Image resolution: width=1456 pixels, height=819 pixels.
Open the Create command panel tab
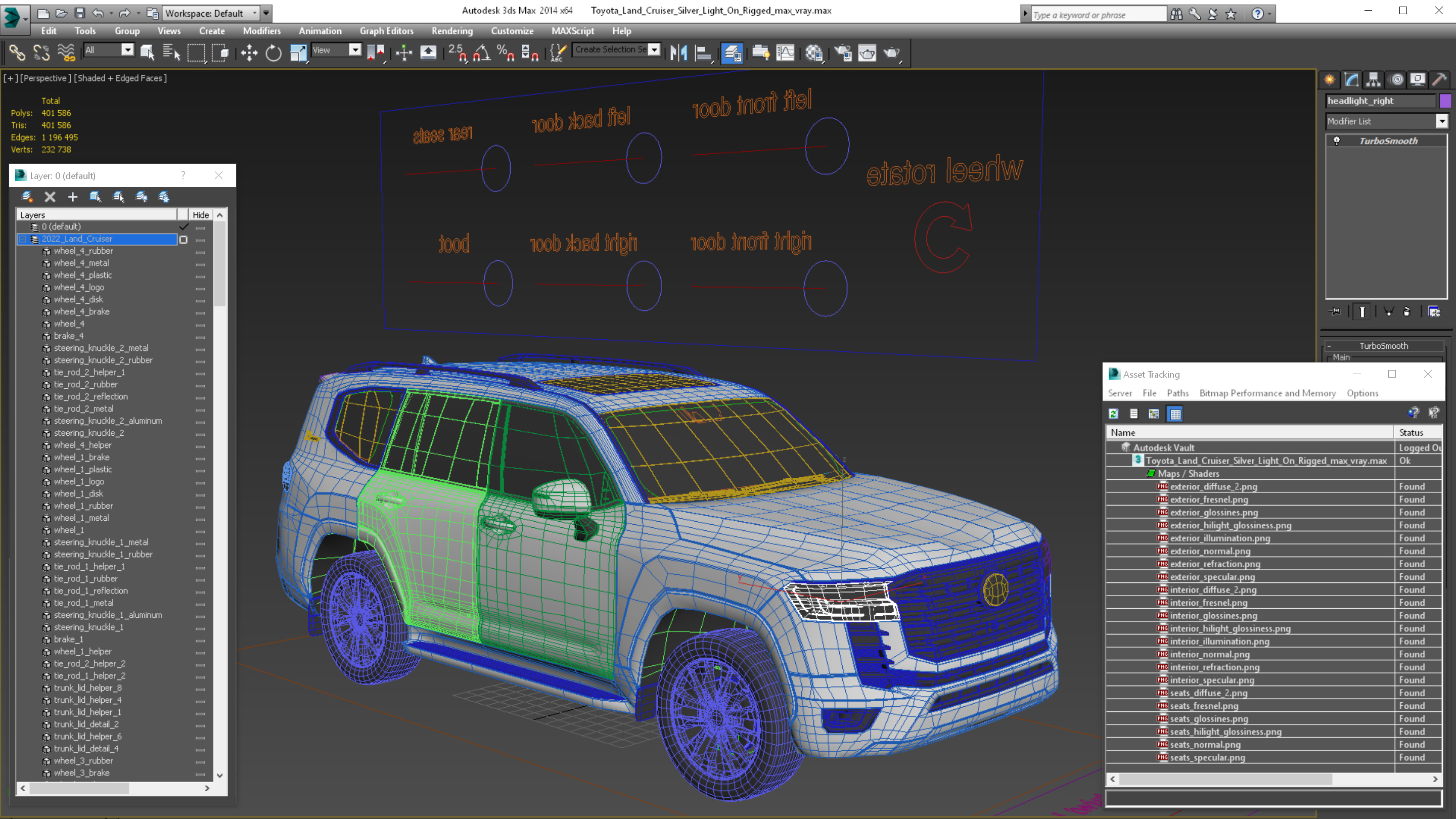1330,80
